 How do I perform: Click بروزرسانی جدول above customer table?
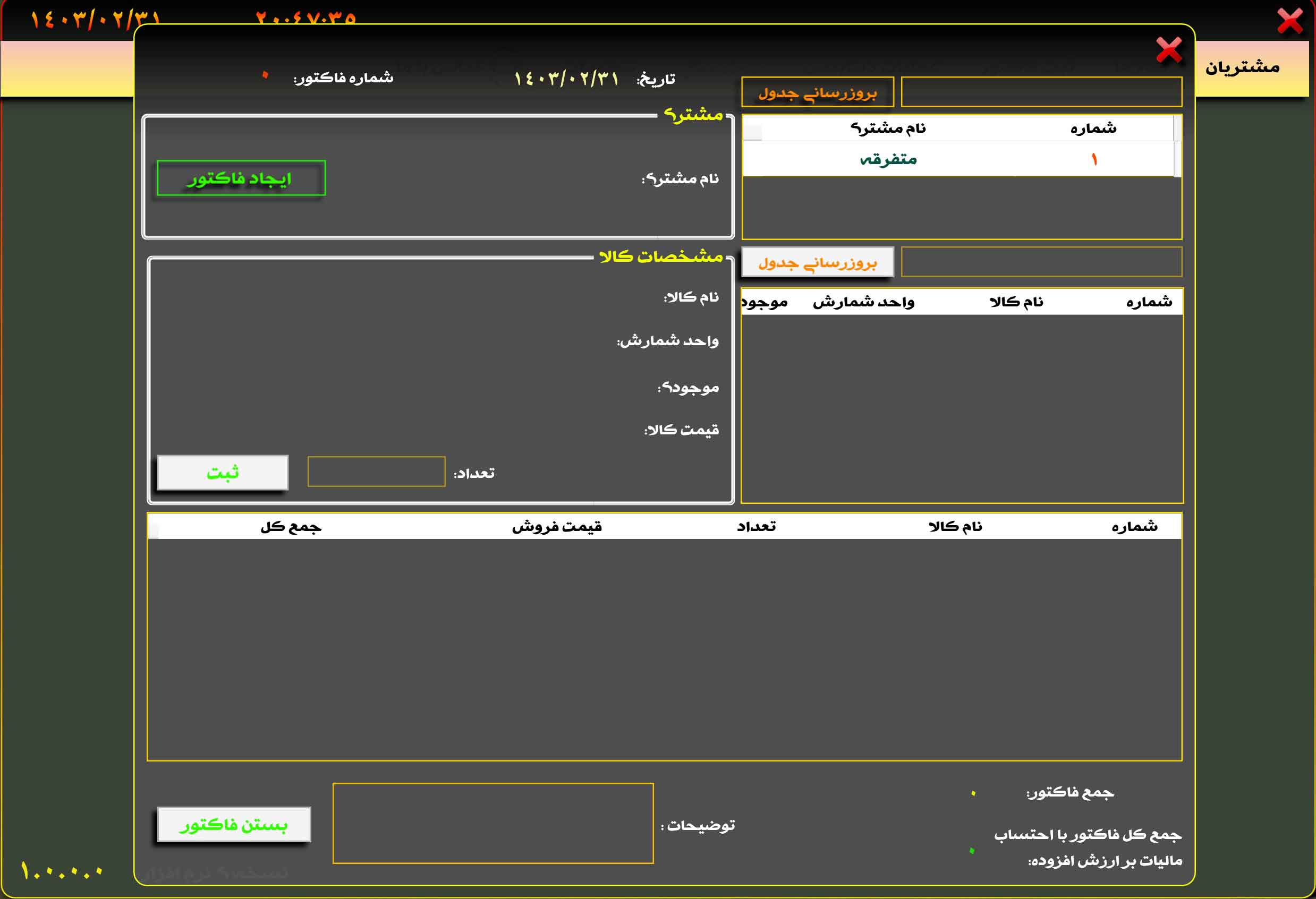point(817,92)
